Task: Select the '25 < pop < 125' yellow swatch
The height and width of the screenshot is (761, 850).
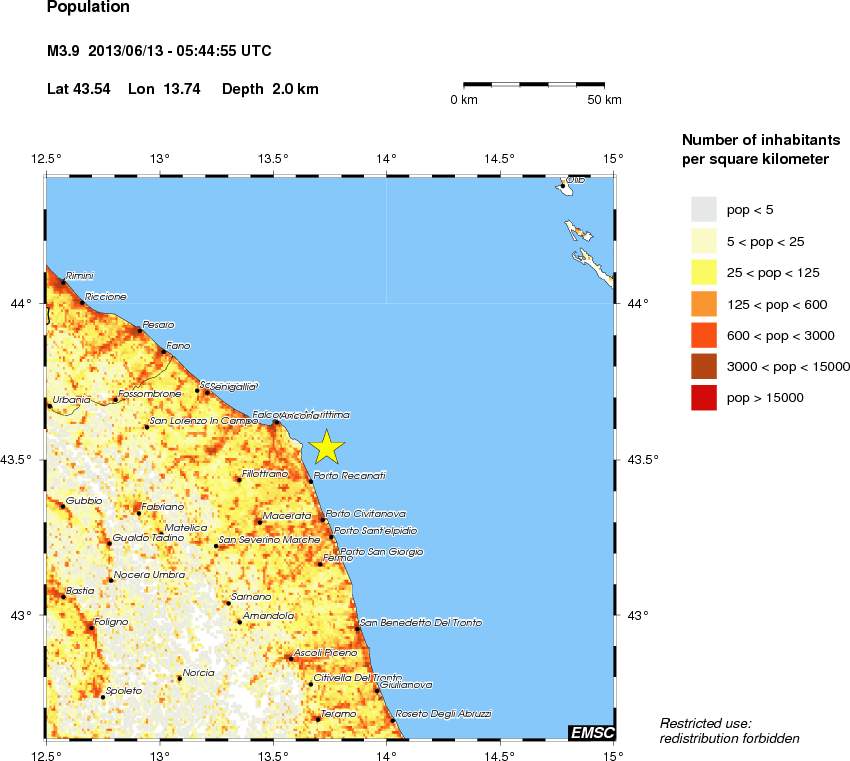Action: [x=704, y=272]
